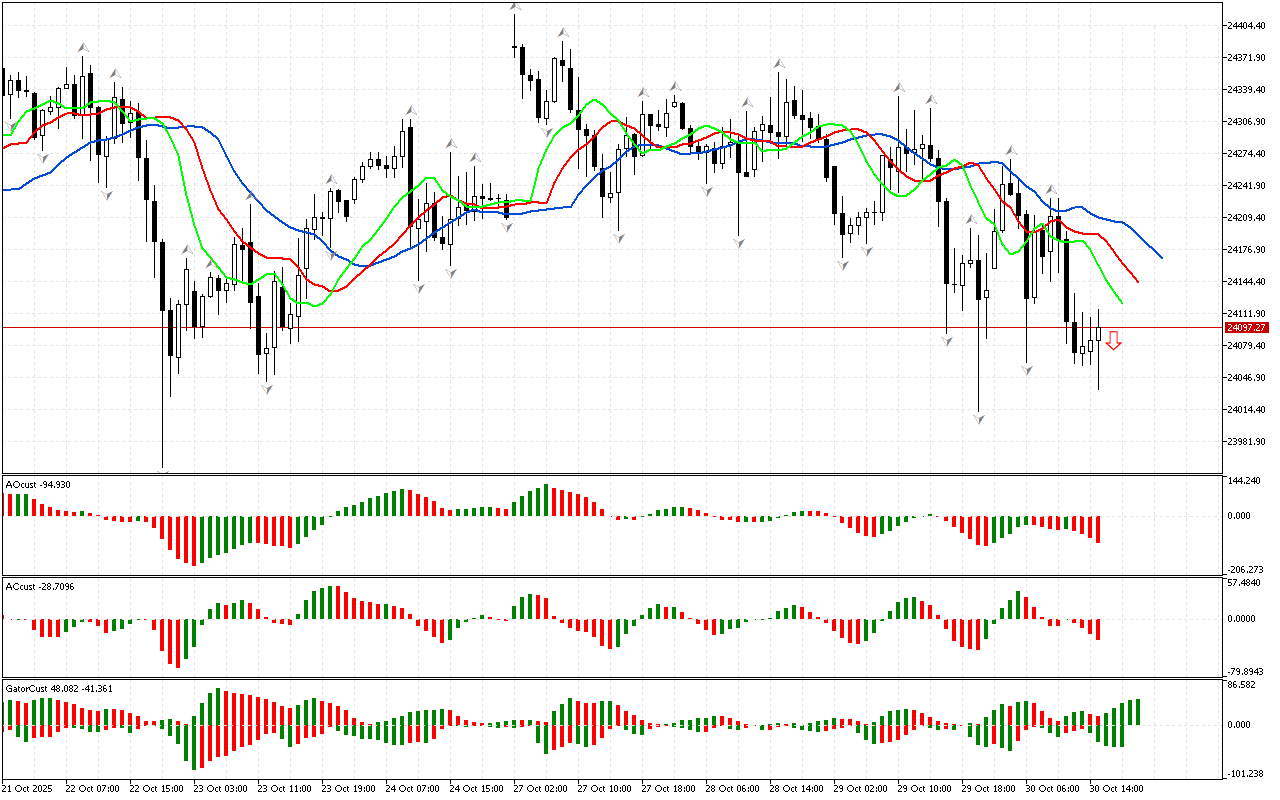Click the rightmost green GatorCust bar
The height and width of the screenshot is (800, 1280).
click(x=1138, y=712)
